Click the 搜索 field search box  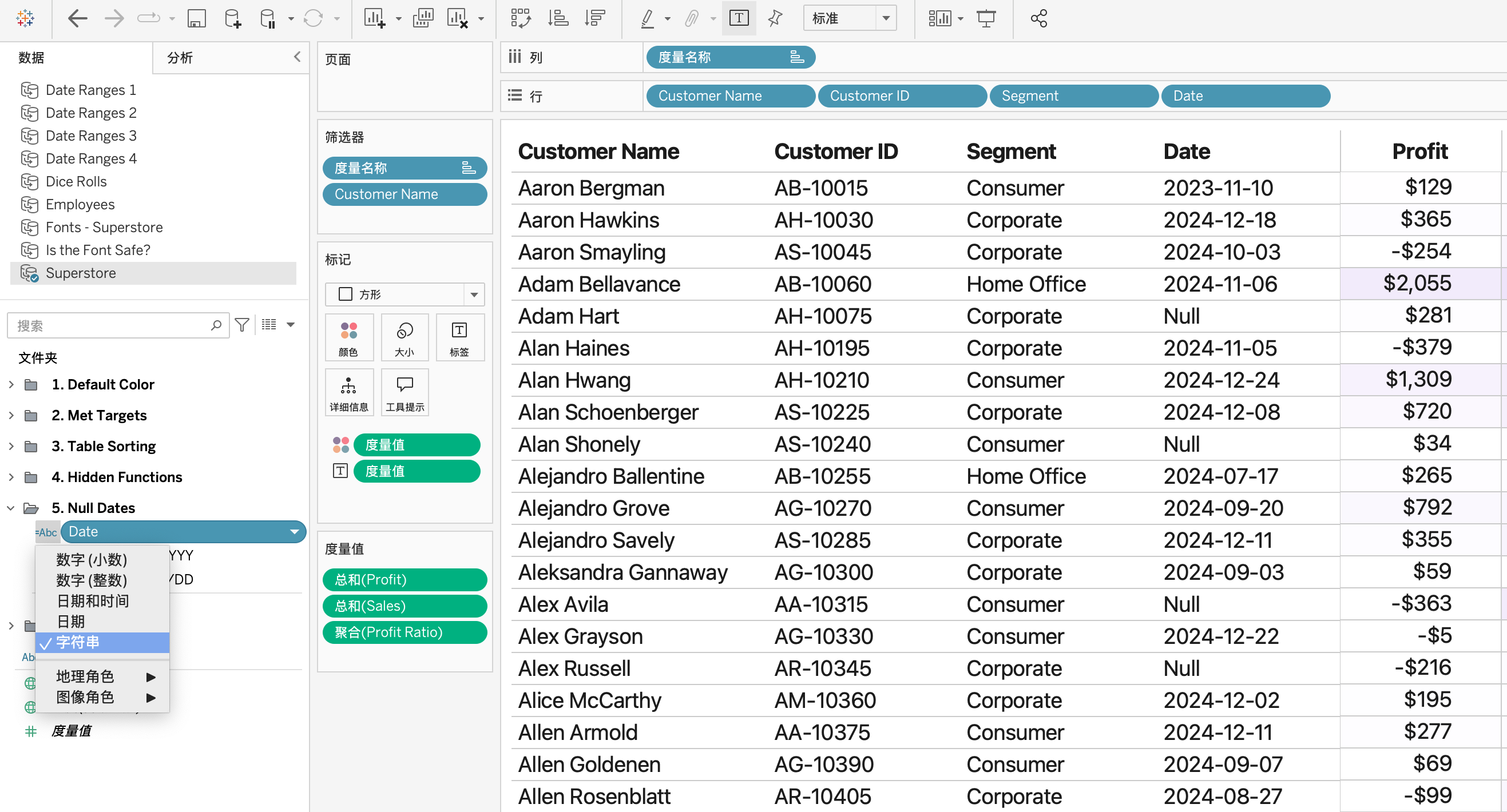tap(111, 325)
